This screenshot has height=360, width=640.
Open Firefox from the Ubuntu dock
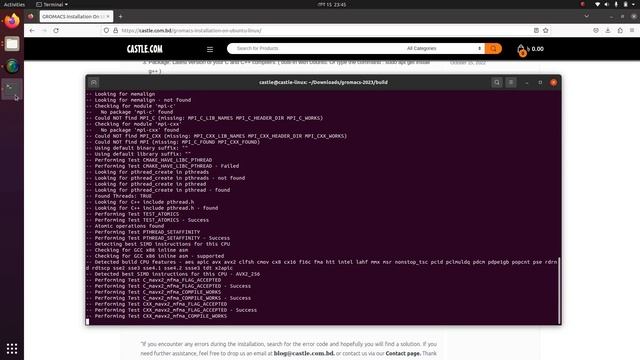pyautogui.click(x=12, y=21)
